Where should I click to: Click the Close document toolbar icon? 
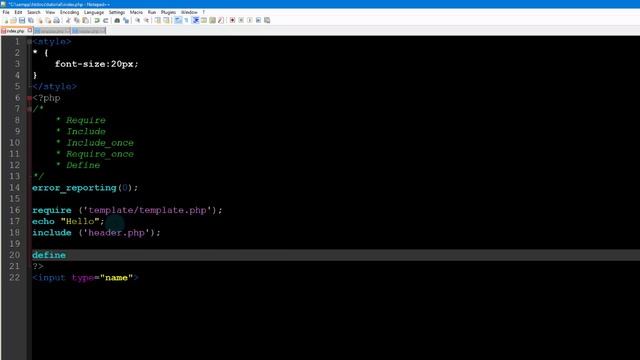click(40, 20)
